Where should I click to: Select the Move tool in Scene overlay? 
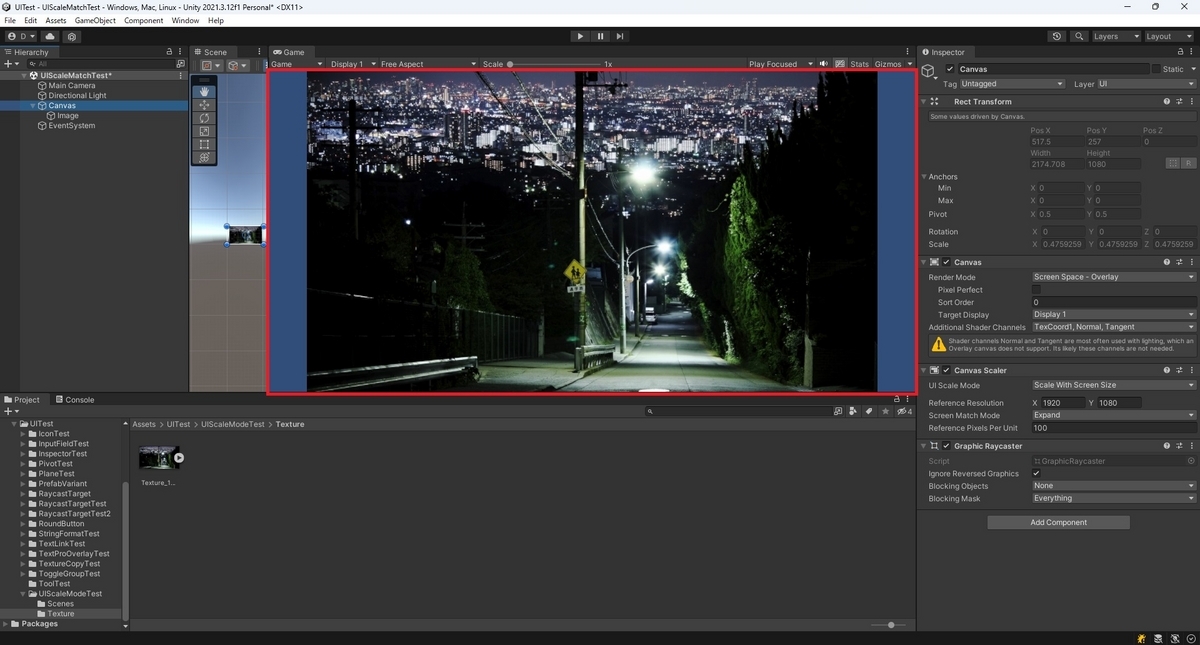[204, 104]
